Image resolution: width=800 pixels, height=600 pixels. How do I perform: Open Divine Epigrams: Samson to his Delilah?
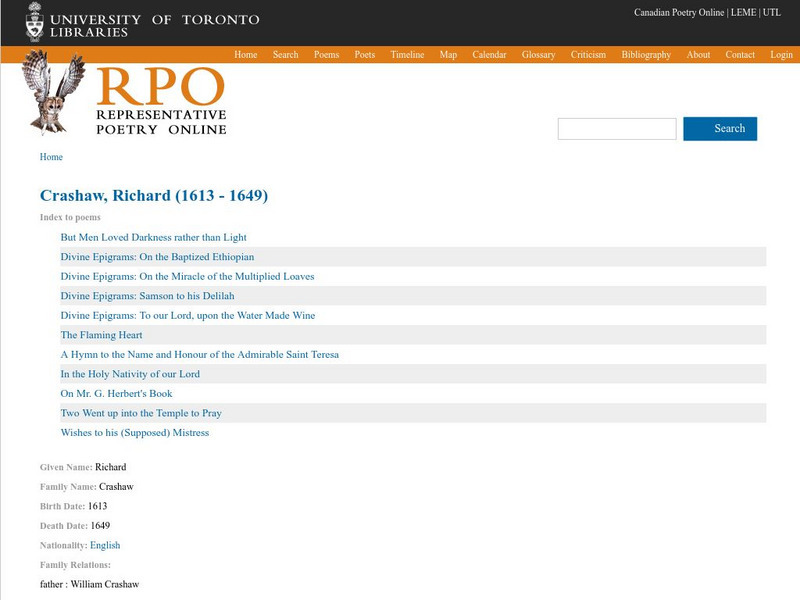tap(147, 296)
